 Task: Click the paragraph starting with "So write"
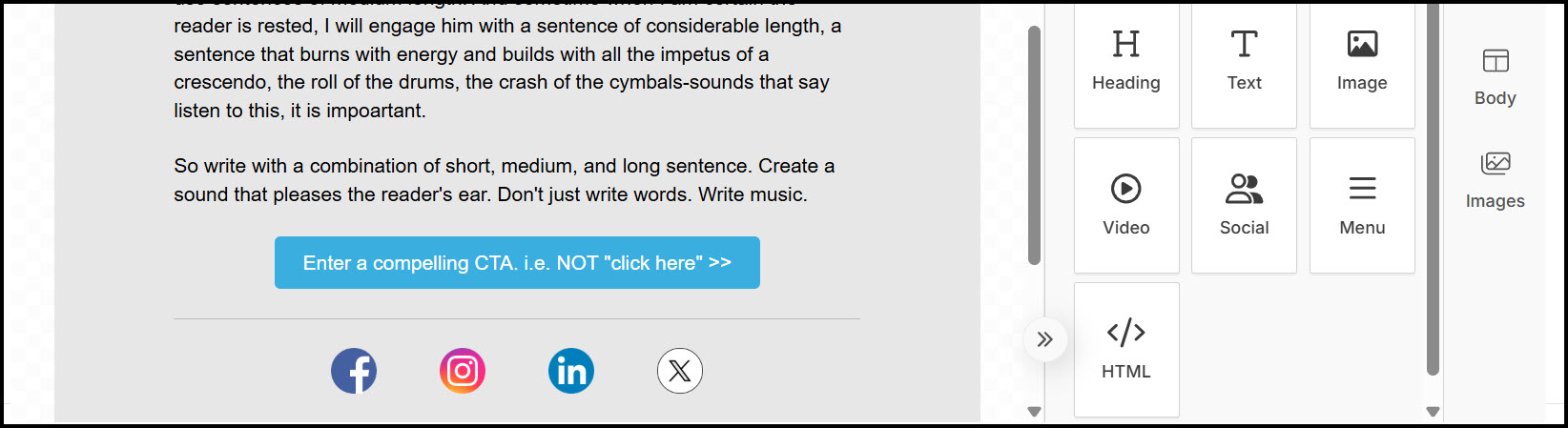pyautogui.click(x=505, y=180)
